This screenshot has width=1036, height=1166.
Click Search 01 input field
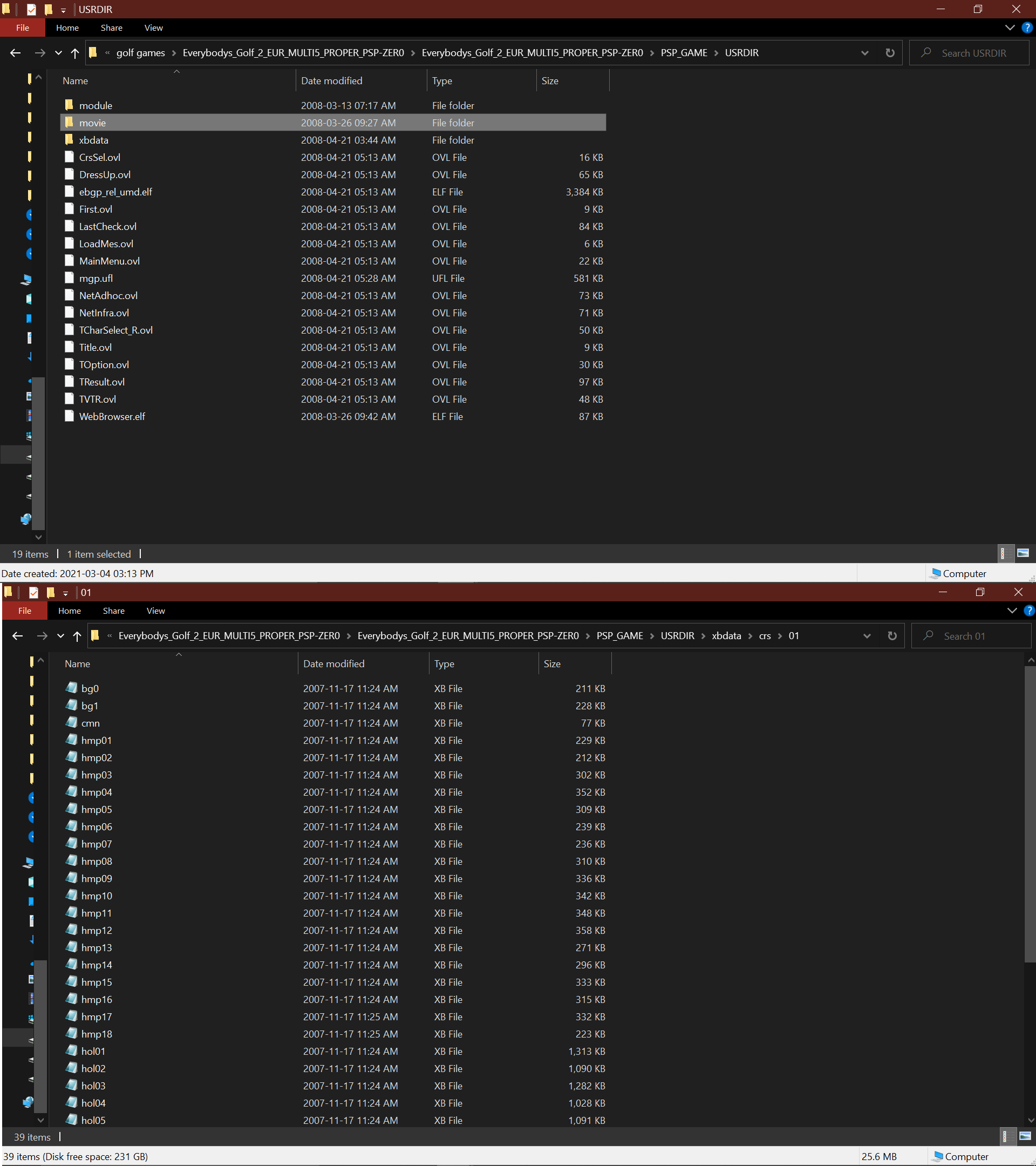pyautogui.click(x=972, y=636)
